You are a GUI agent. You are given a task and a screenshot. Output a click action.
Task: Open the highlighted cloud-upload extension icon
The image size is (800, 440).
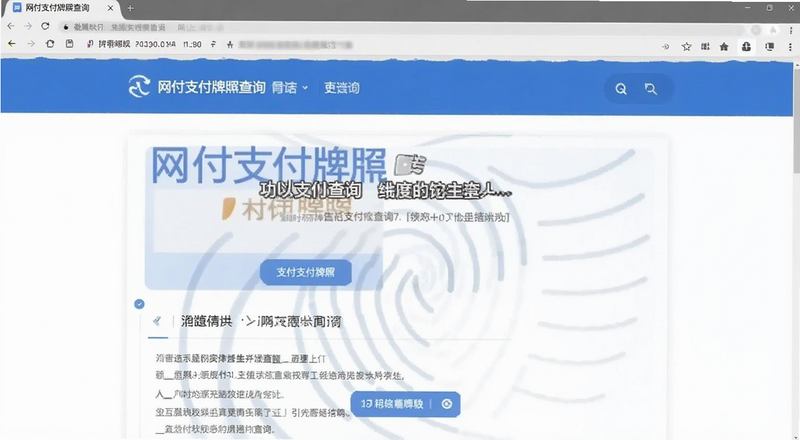pyautogui.click(x=746, y=47)
